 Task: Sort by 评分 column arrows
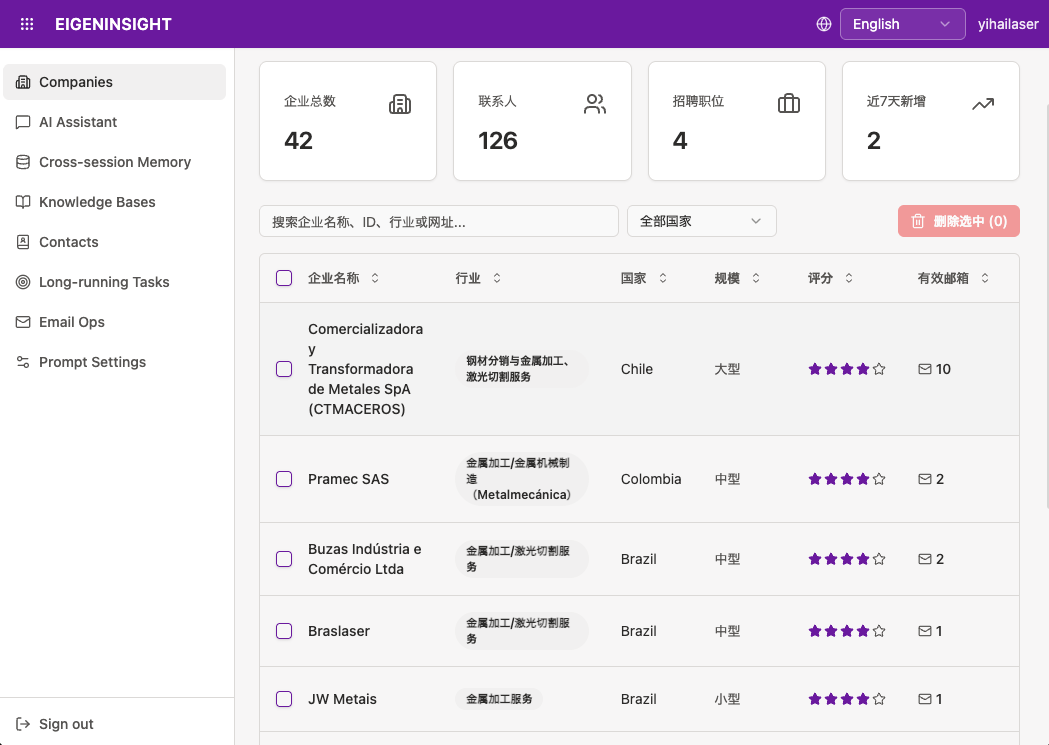(849, 278)
